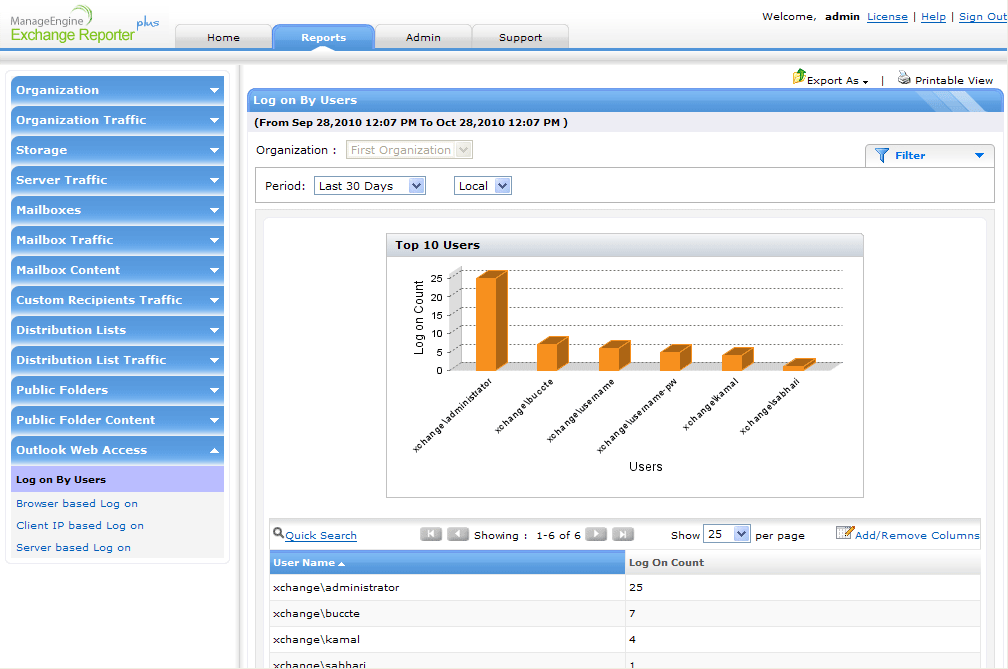Click the Add/Remove Columns icon
The height and width of the screenshot is (669, 1008).
click(x=844, y=533)
